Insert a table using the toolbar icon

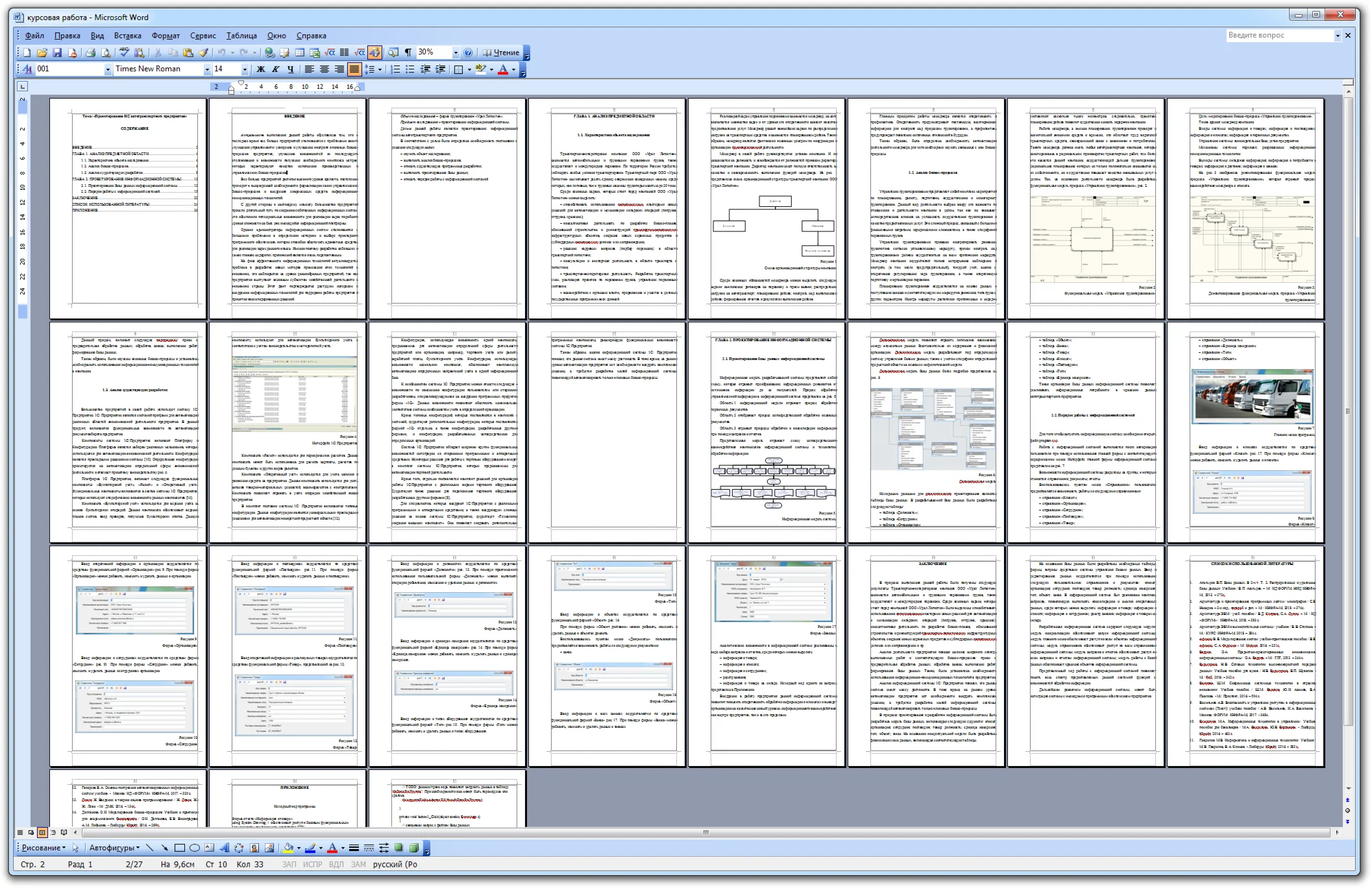point(300,53)
